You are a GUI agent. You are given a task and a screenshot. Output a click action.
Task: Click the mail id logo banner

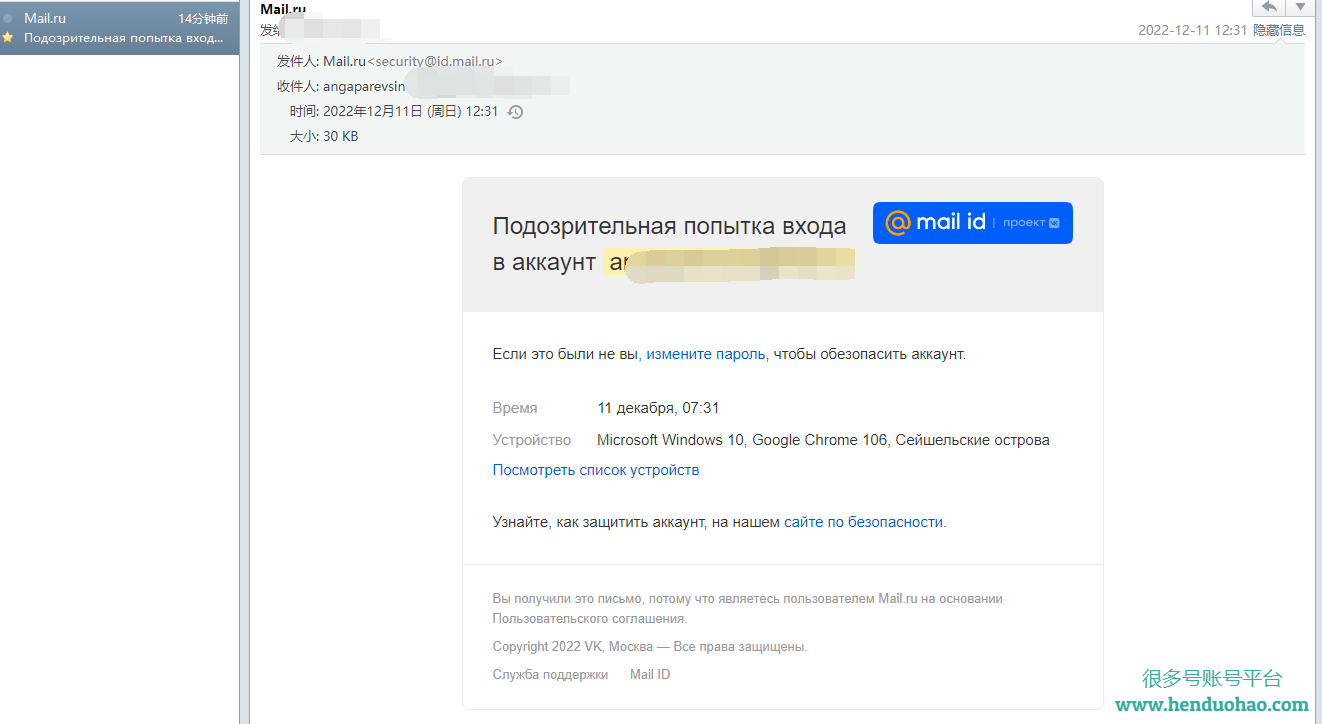[x=972, y=223]
